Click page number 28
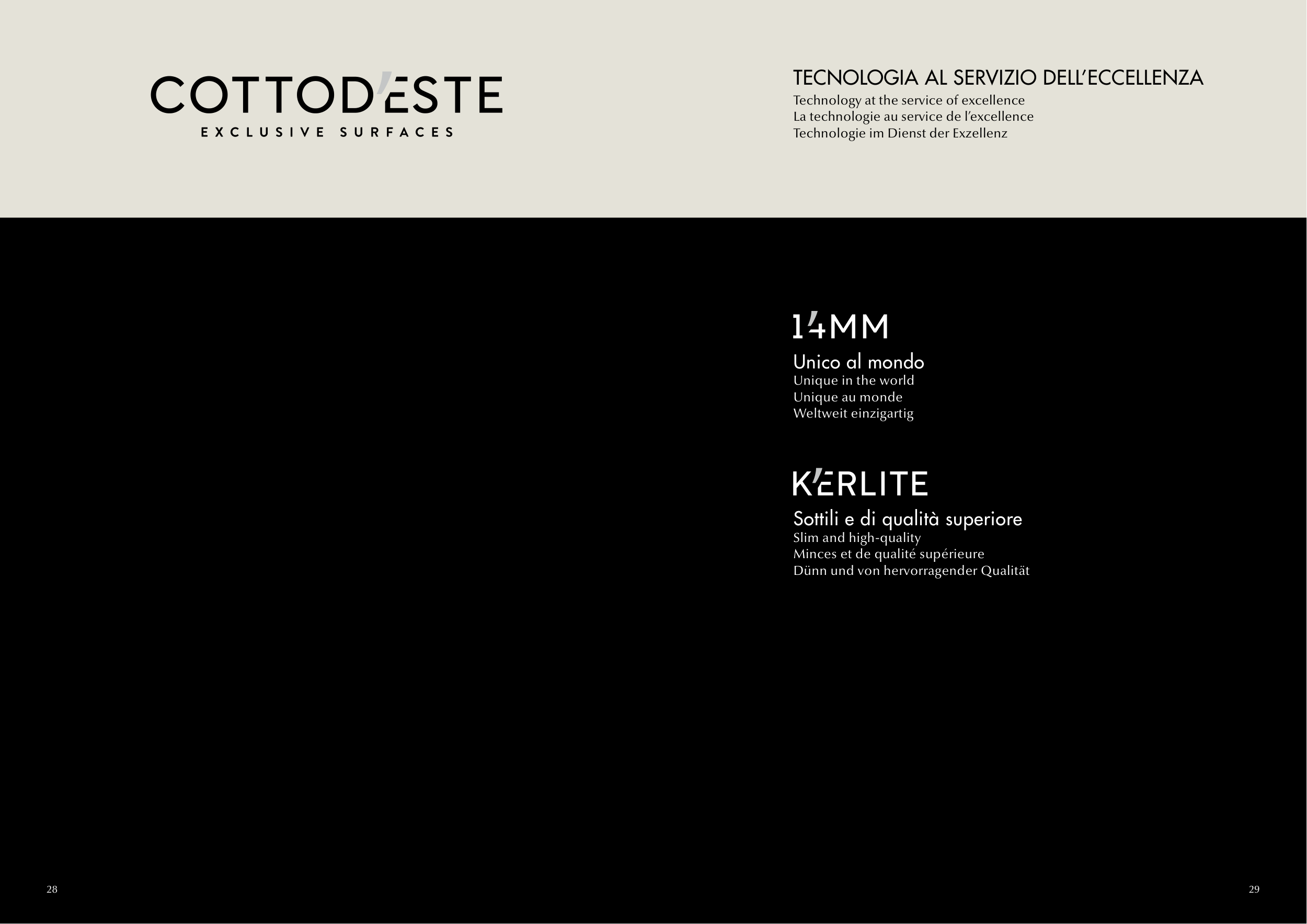Viewport: 1307px width, 924px height. tap(52, 890)
